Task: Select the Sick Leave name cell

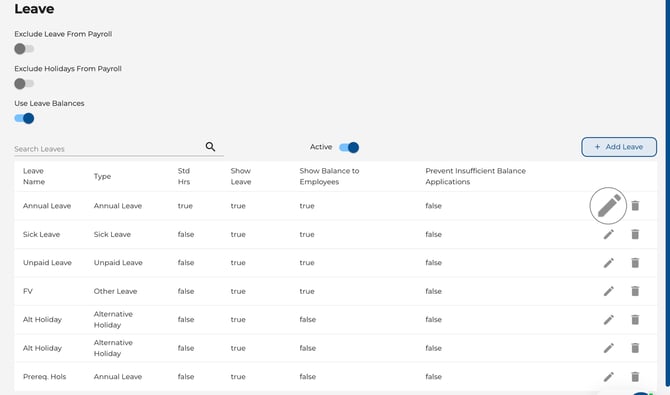Action: click(41, 234)
